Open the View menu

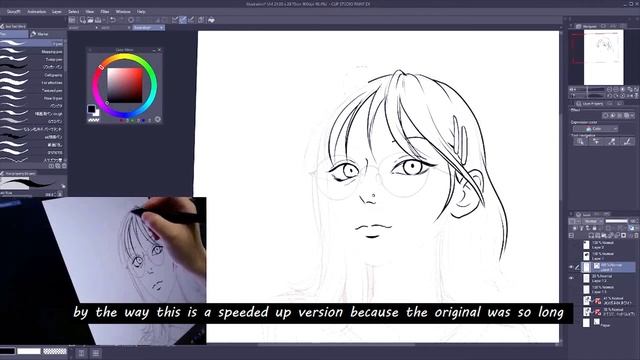pos(90,11)
